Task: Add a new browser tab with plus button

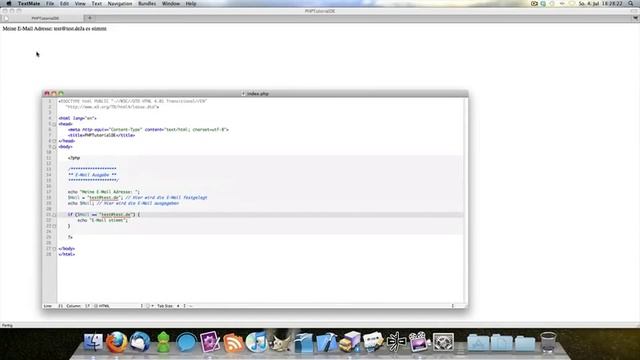Action: (x=90, y=18)
